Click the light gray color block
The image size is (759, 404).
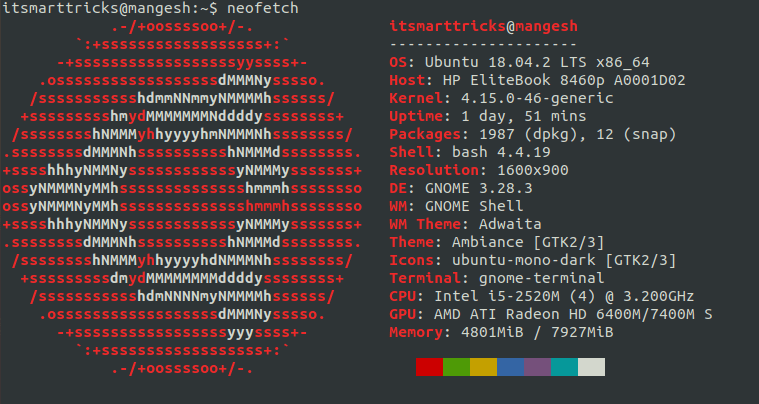[591, 367]
